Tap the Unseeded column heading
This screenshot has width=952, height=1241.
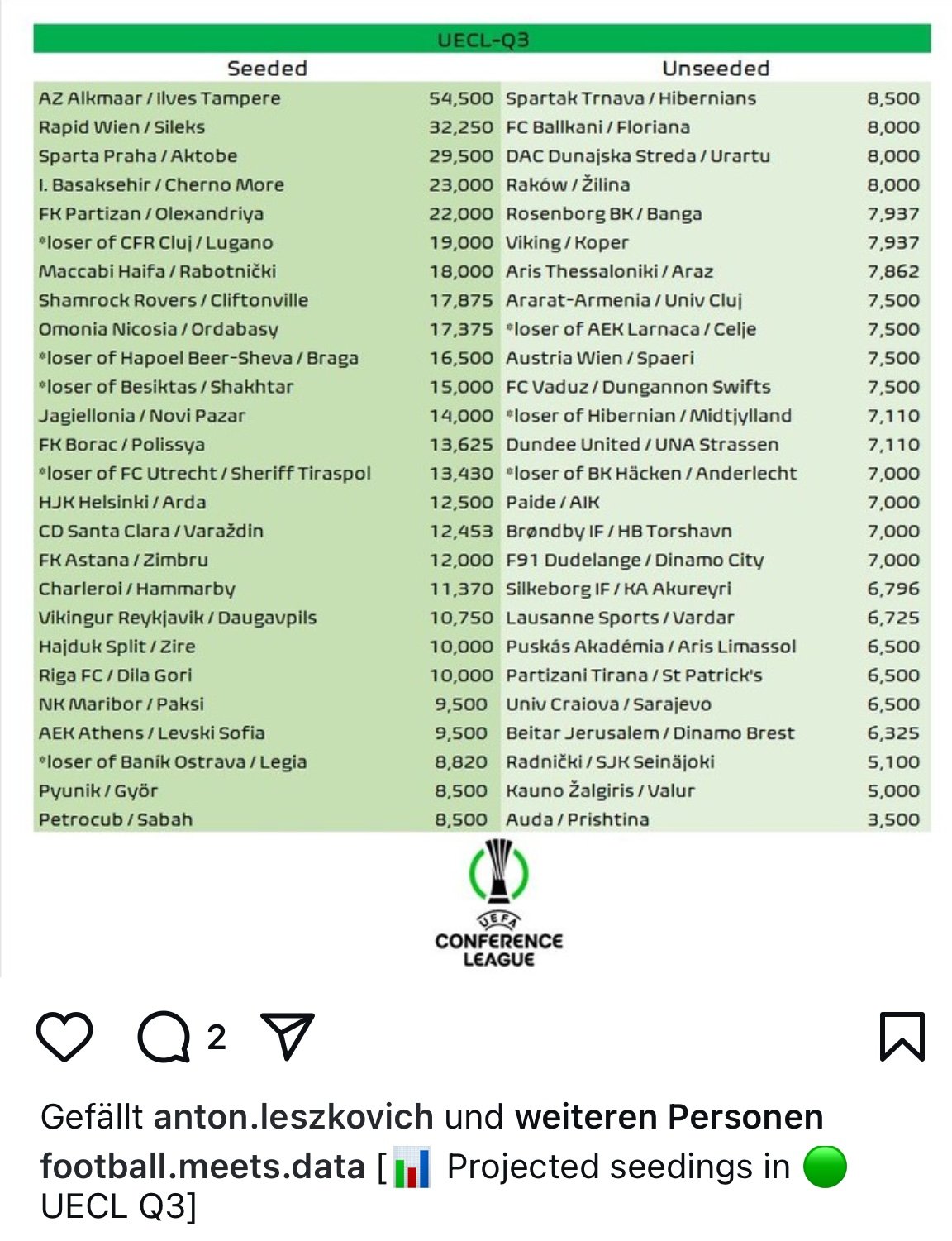click(716, 68)
